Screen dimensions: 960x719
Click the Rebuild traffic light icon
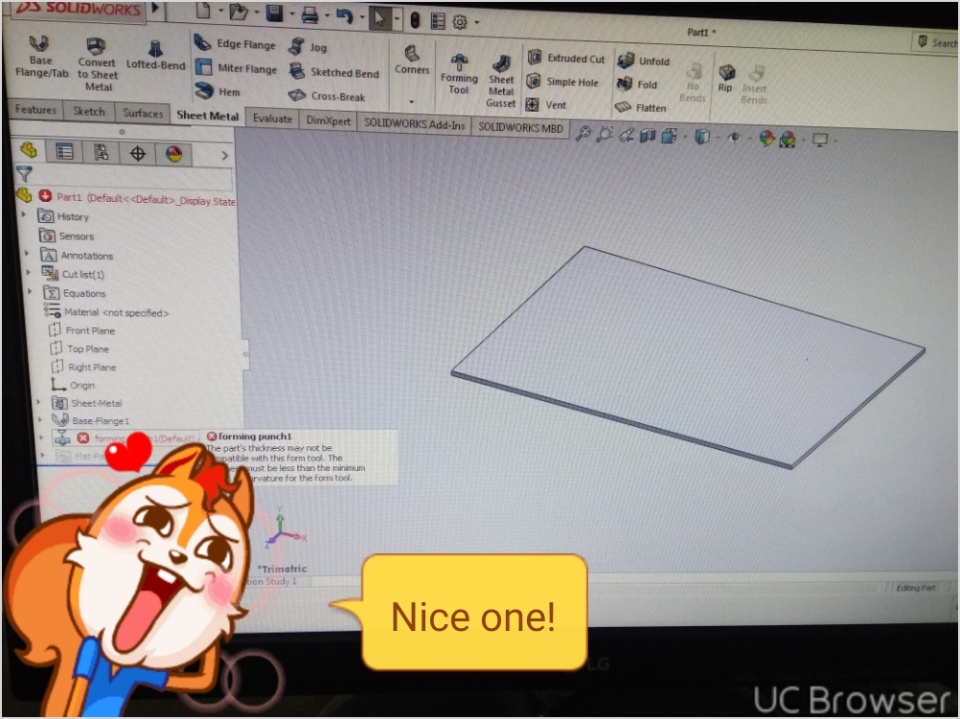pyautogui.click(x=415, y=20)
